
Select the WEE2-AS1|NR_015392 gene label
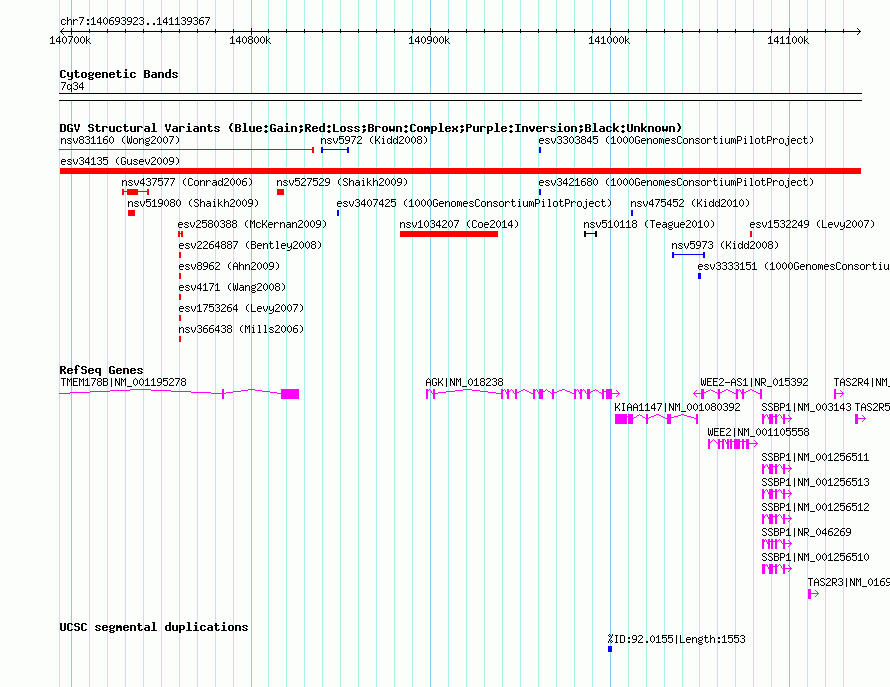[754, 383]
